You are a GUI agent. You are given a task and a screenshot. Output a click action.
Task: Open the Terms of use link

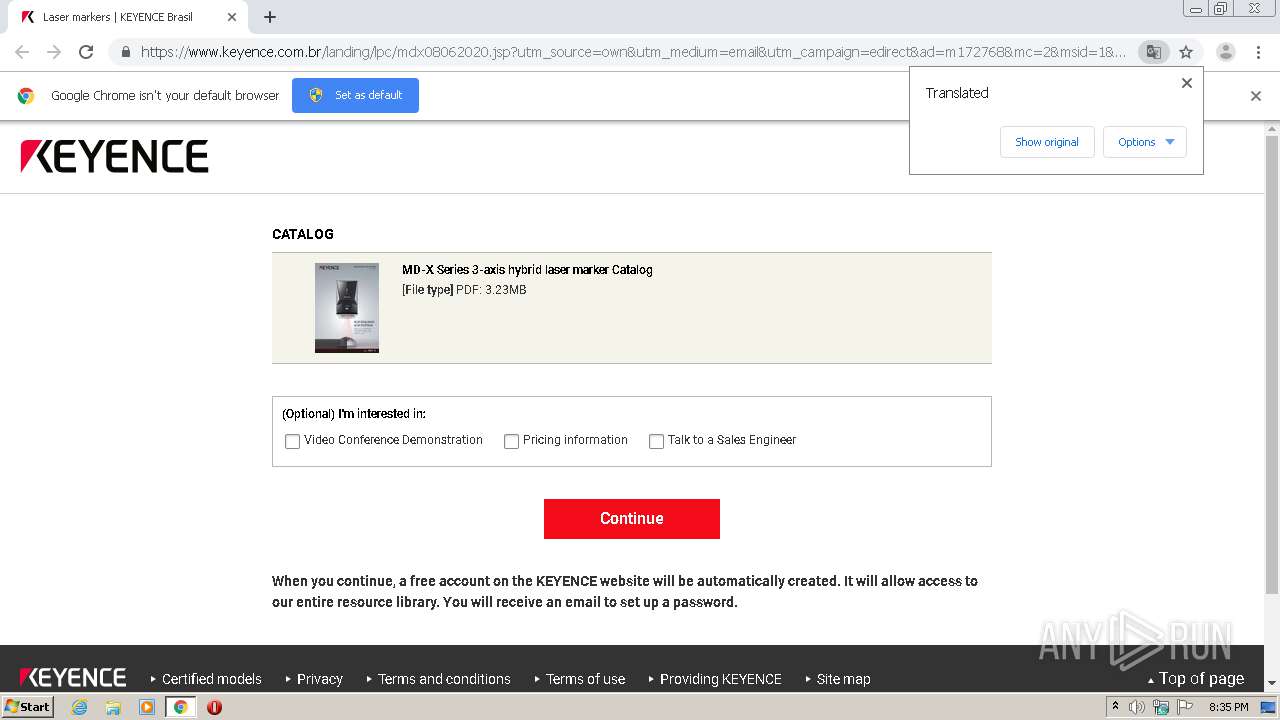pos(586,679)
